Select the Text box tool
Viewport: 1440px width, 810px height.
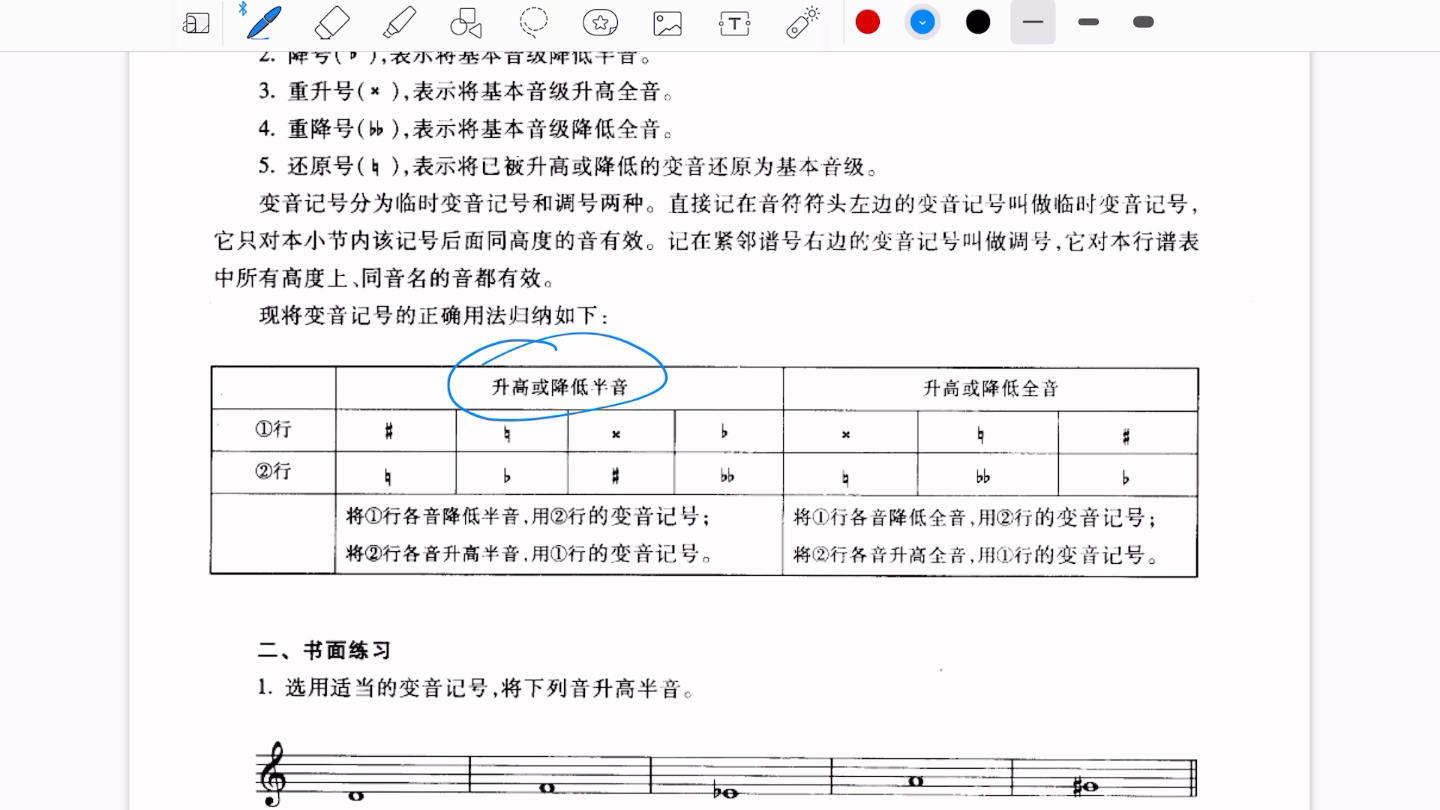[734, 23]
